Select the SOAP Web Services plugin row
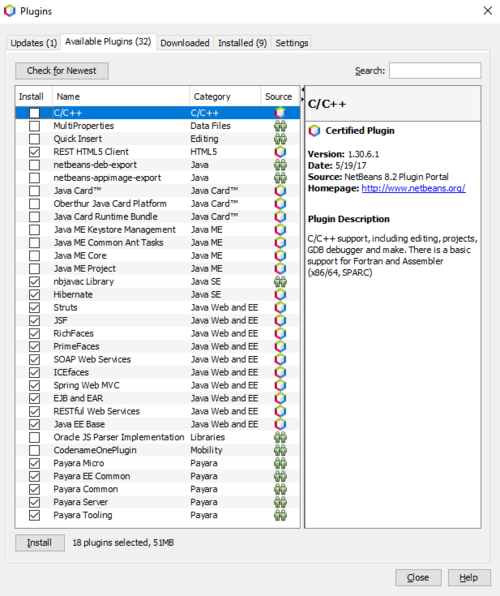This screenshot has width=500, height=596. tap(157, 359)
